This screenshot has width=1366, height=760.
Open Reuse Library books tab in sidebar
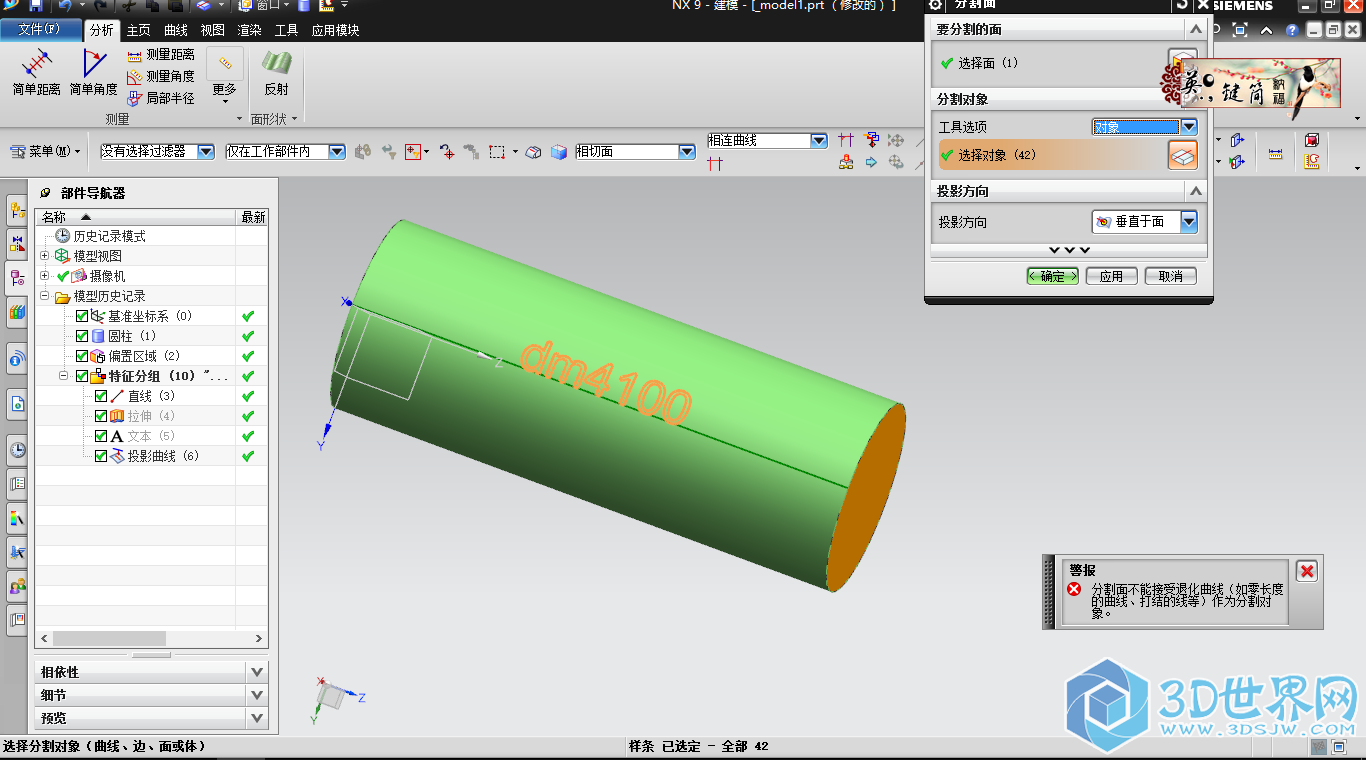point(17,312)
